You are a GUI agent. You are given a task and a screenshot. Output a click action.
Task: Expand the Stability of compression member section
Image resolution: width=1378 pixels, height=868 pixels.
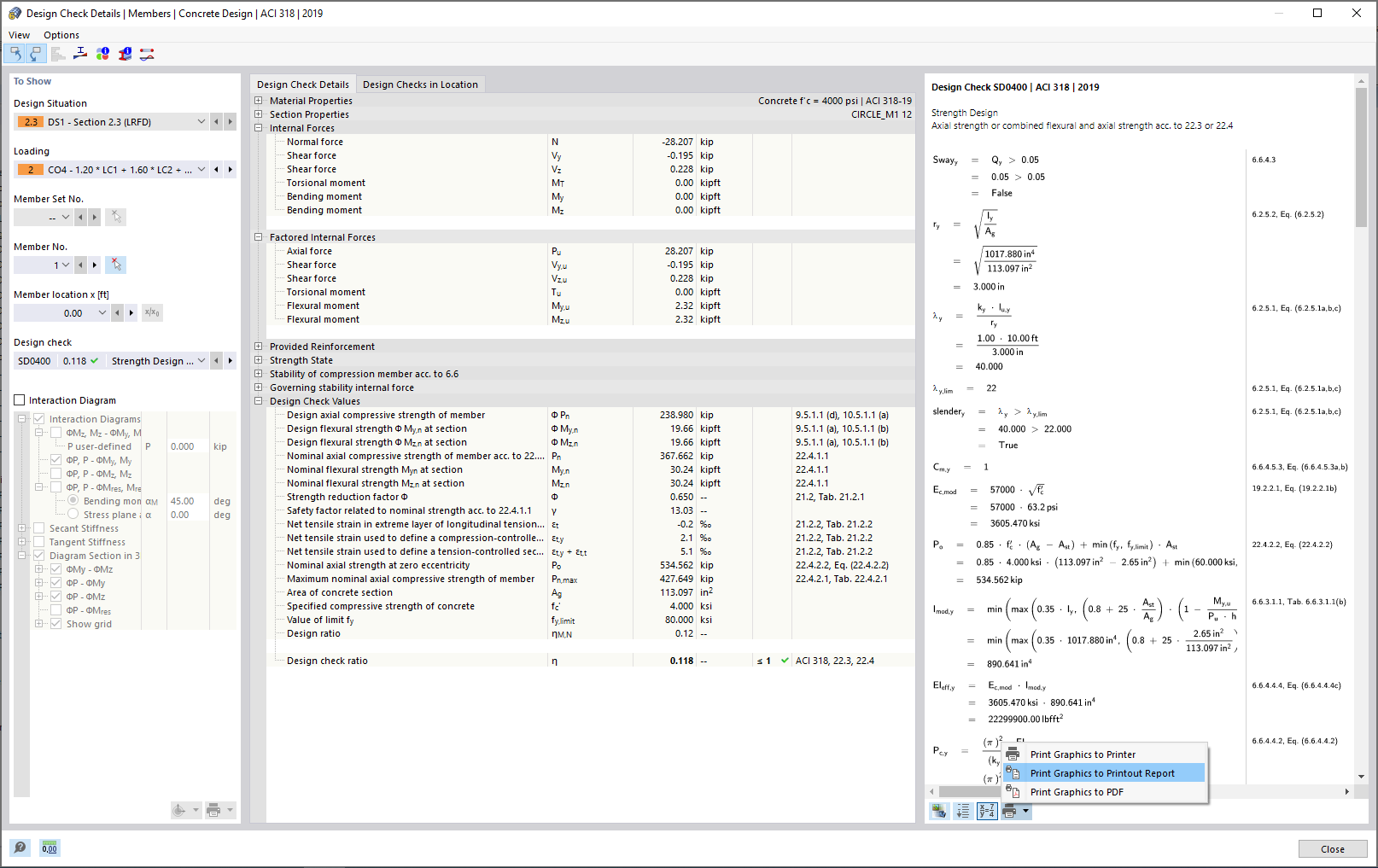[x=259, y=374]
